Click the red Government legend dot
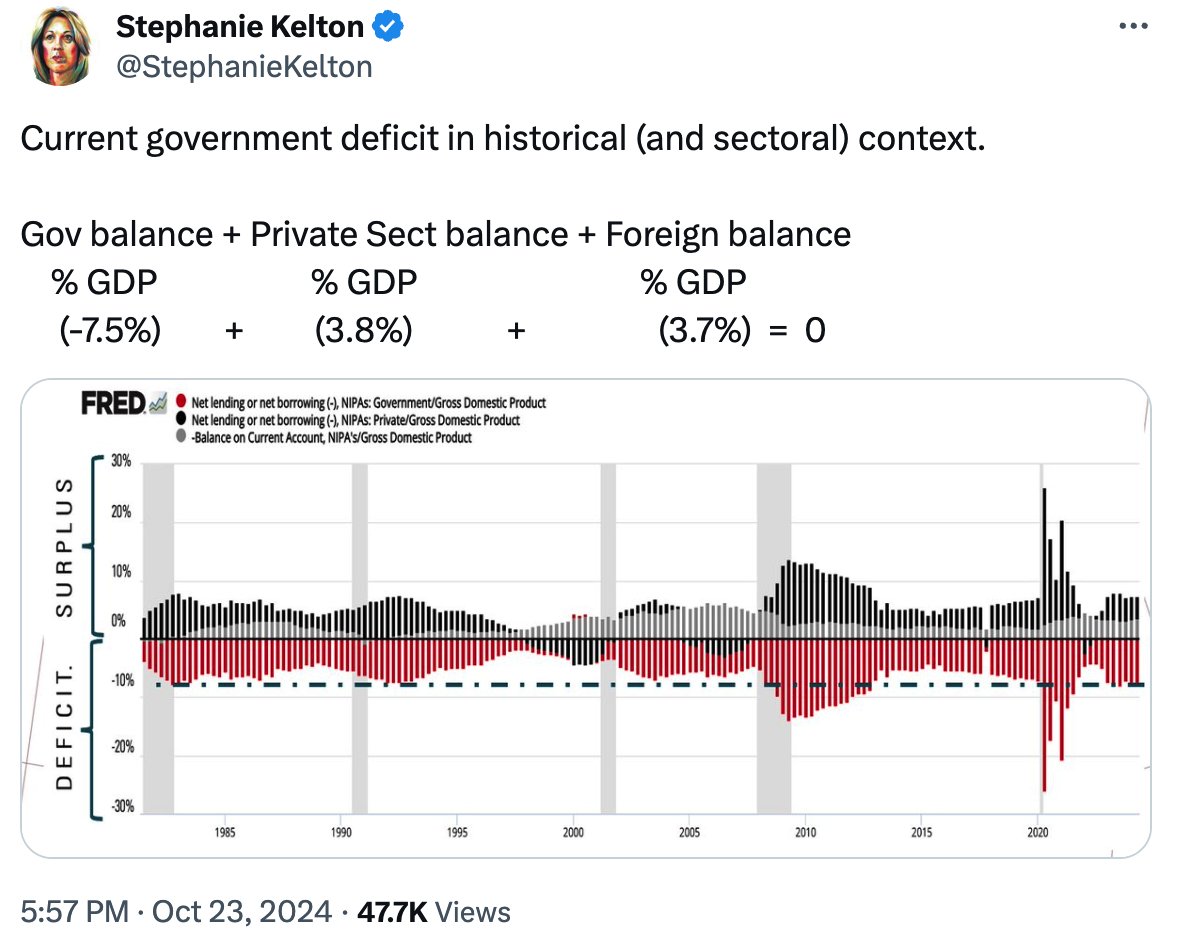Screen dimensions: 1180x940 (180, 403)
